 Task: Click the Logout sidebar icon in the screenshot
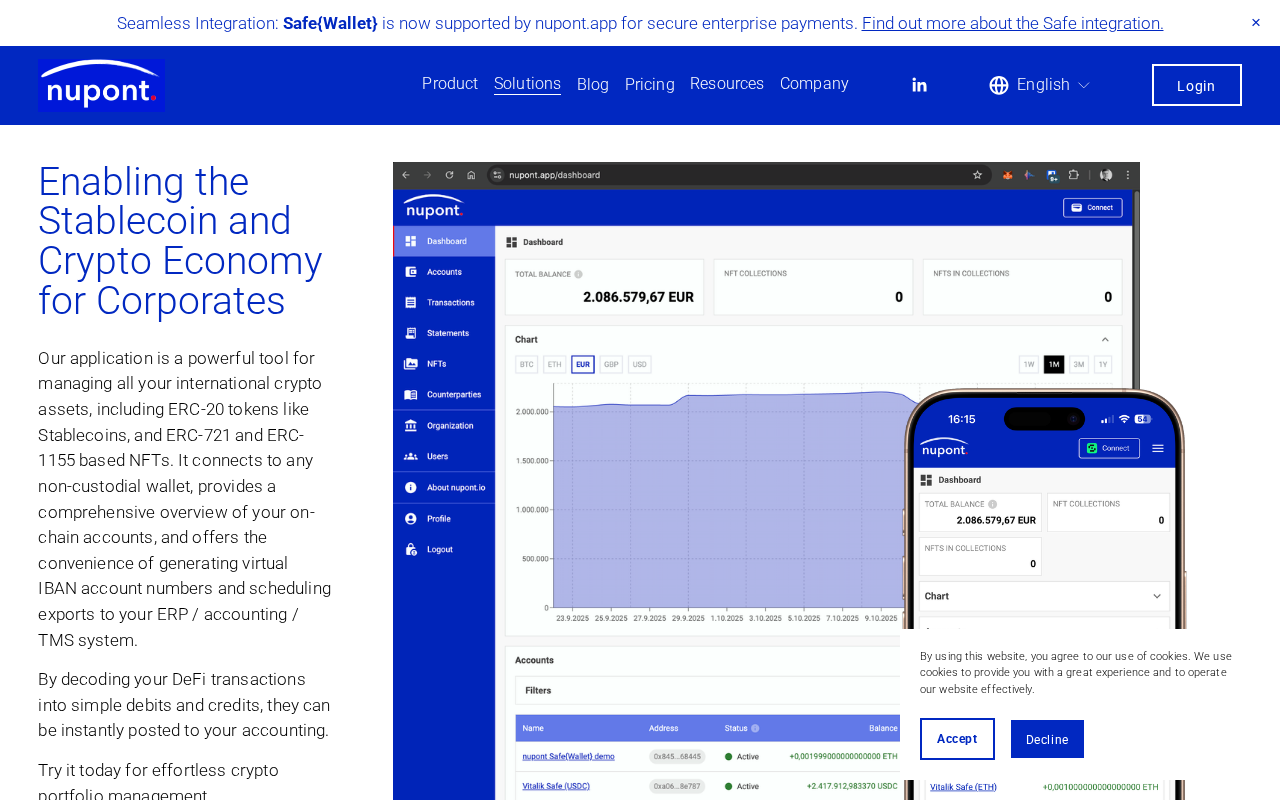pyautogui.click(x=410, y=549)
